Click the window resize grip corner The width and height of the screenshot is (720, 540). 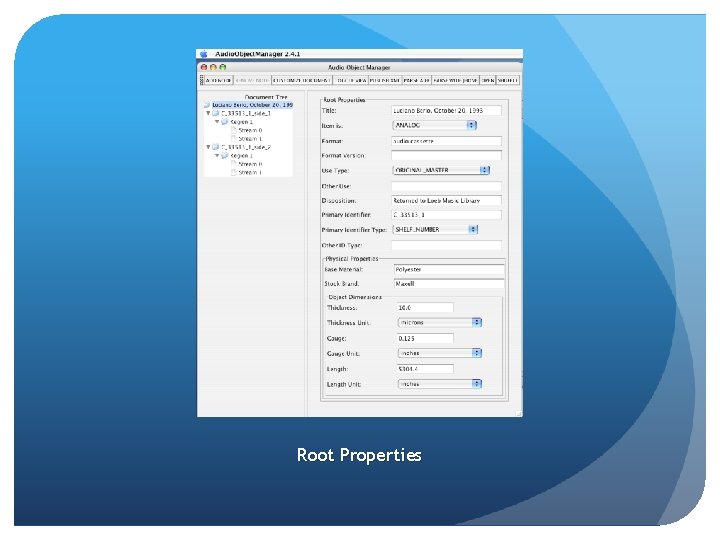pyautogui.click(x=519, y=413)
